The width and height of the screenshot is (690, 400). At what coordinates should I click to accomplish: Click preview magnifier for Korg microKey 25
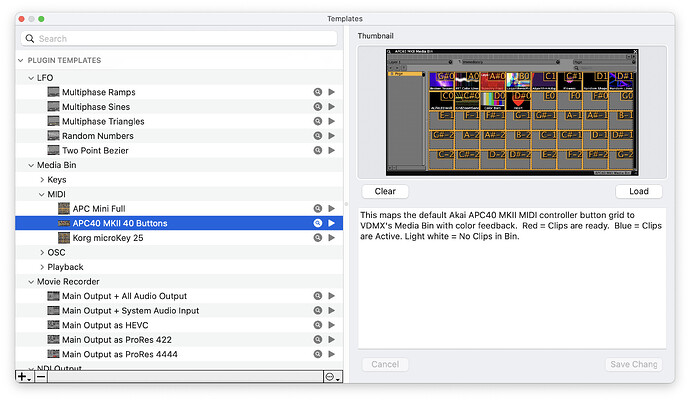[x=318, y=238]
